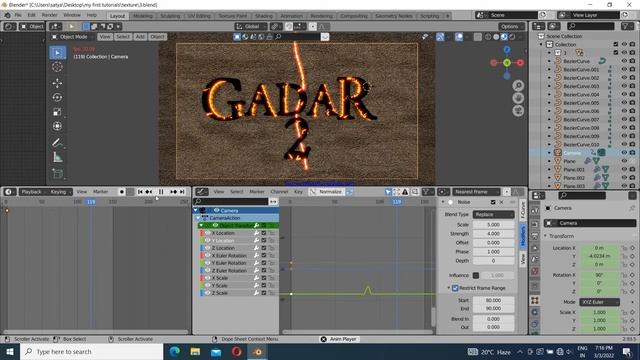Open the outliner filter dropdown icon
The height and width of the screenshot is (360, 640).
(x=627, y=26)
